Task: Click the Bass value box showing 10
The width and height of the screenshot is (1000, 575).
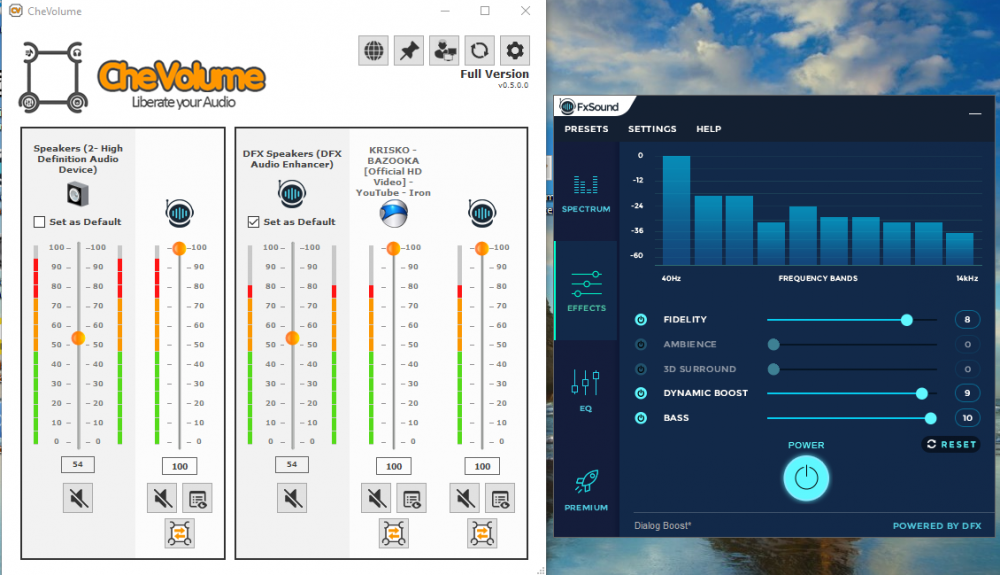Action: click(967, 418)
